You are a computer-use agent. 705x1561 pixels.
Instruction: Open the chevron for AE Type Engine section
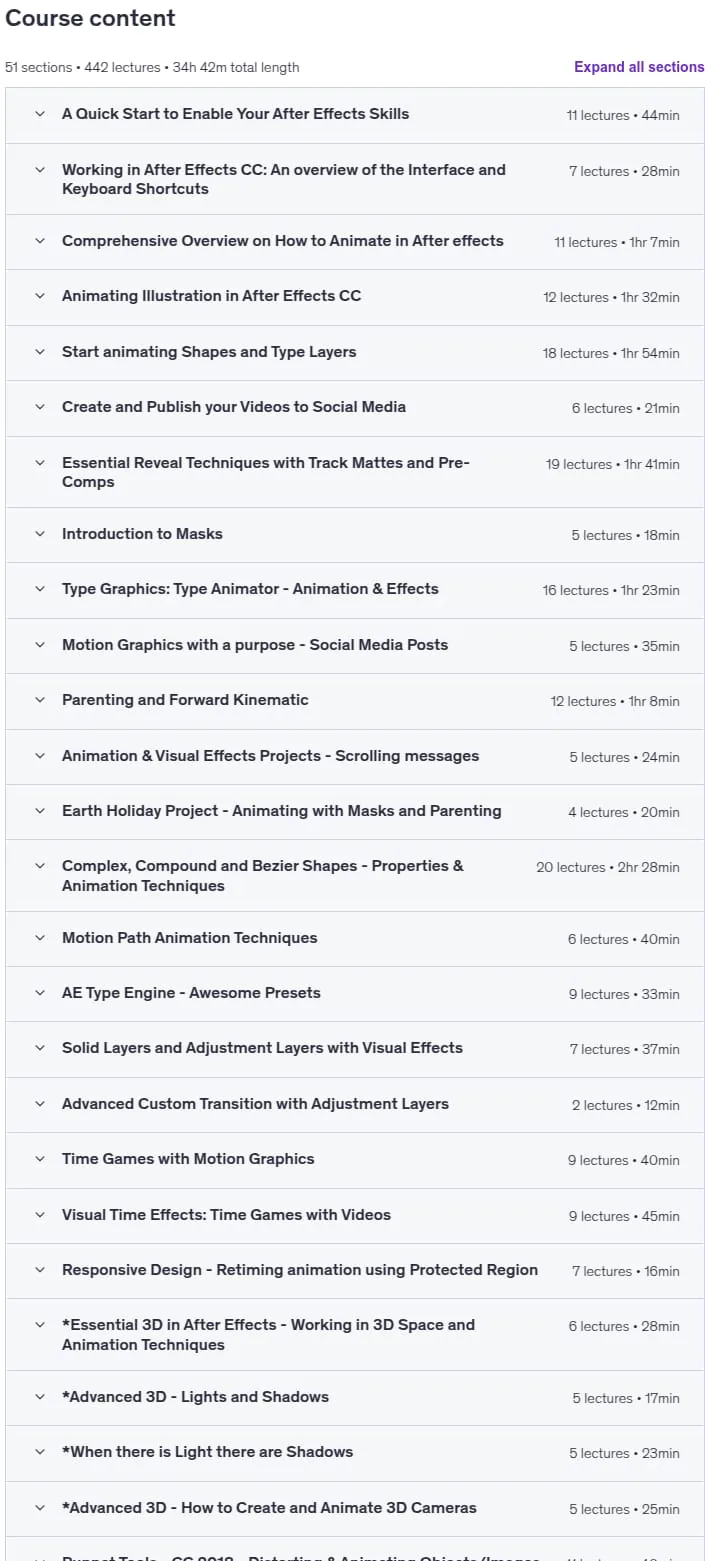click(x=40, y=993)
